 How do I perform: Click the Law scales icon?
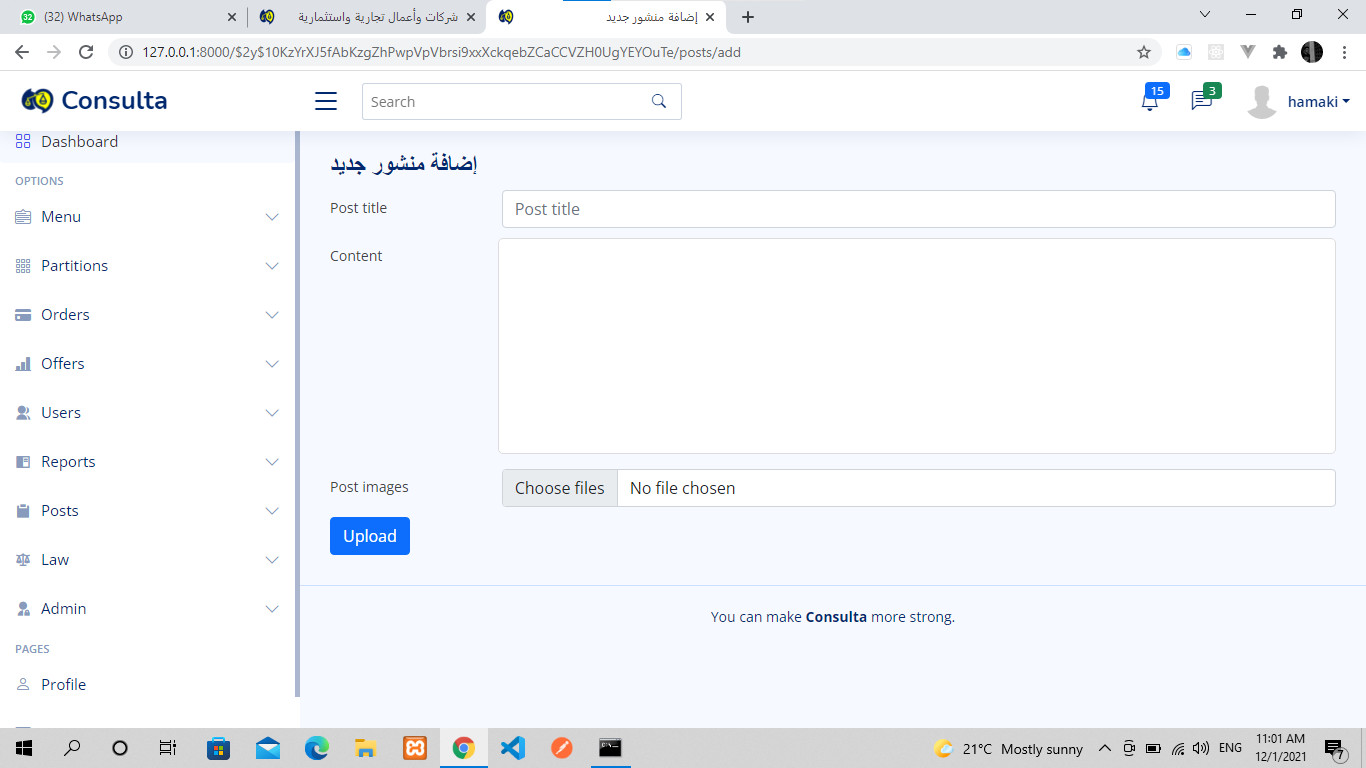coord(23,560)
